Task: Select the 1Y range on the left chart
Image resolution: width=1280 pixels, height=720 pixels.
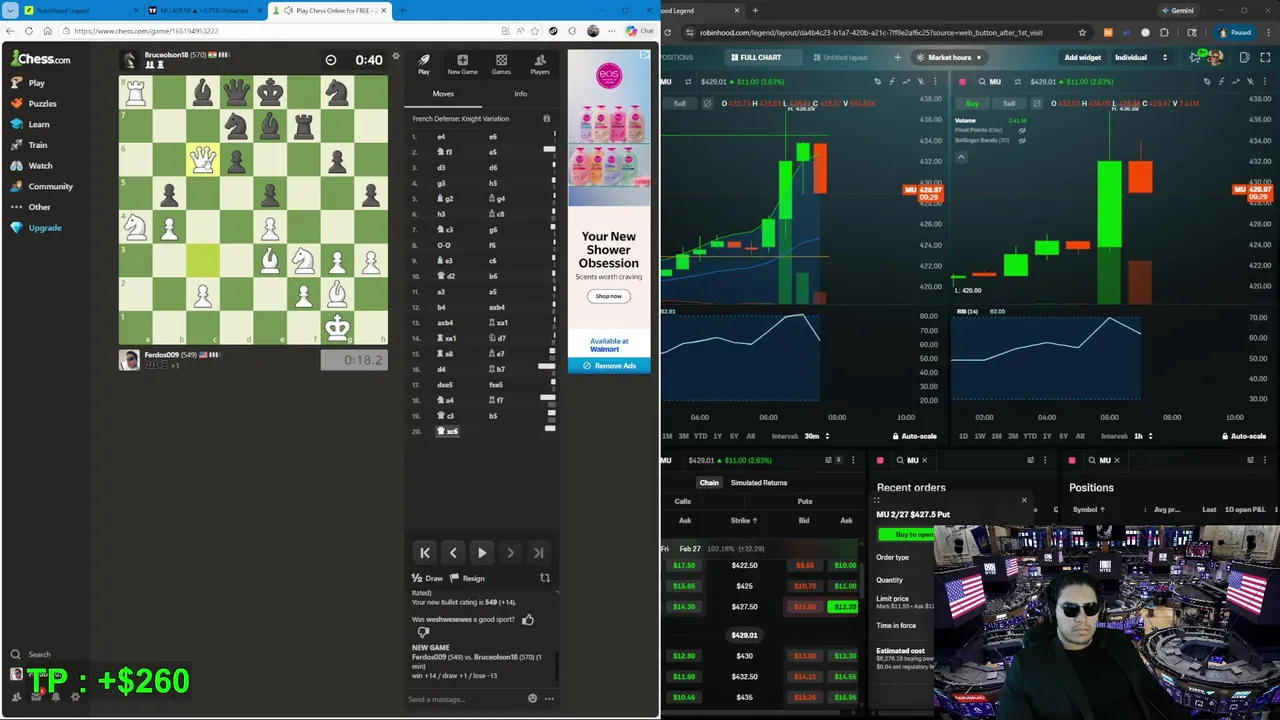Action: 716,436
